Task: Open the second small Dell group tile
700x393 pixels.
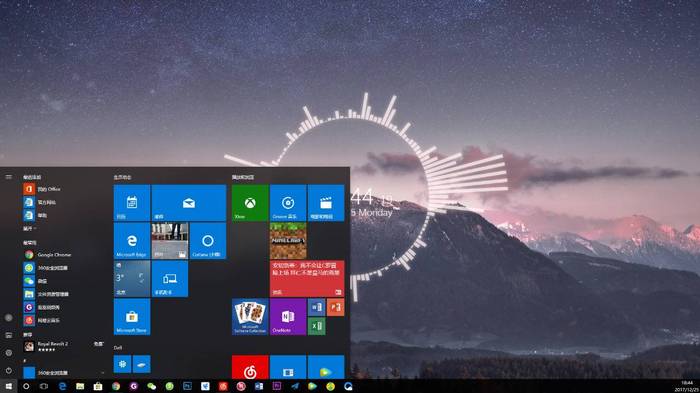Action: click(142, 364)
